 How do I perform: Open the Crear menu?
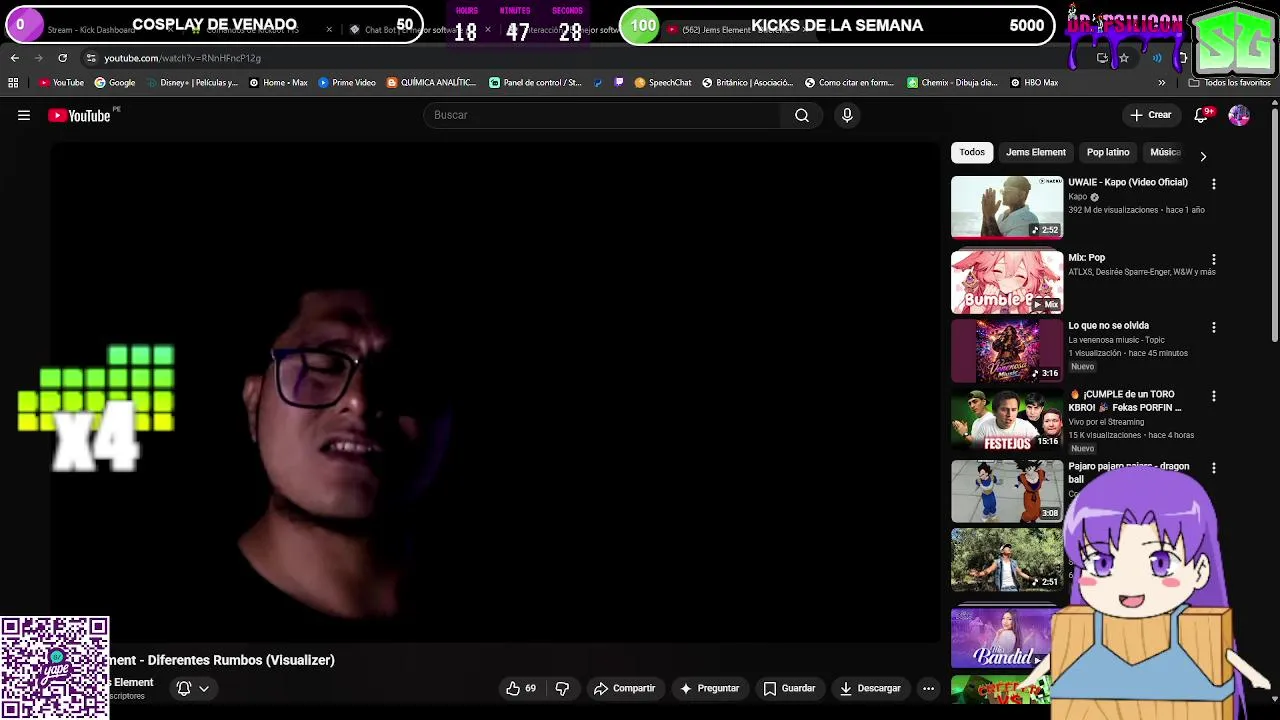[x=1151, y=115]
